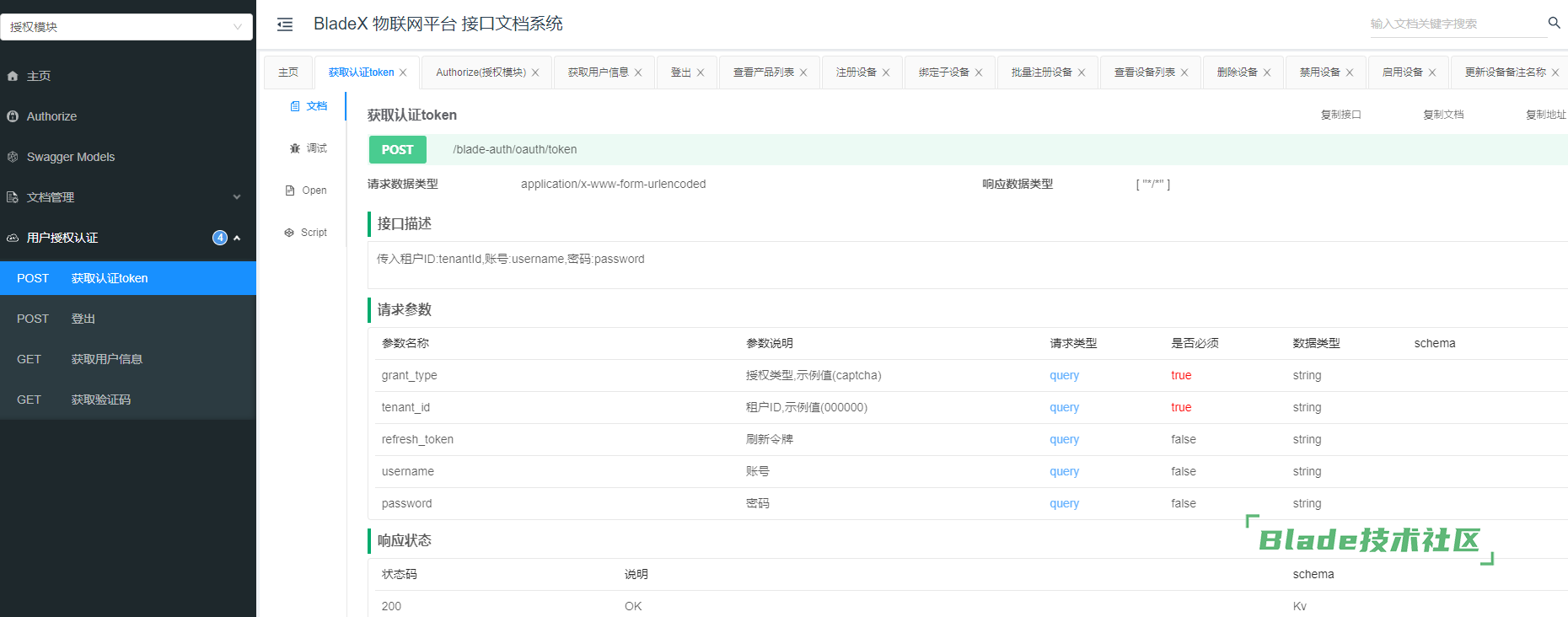Close the 查看产品列表 tab

[803, 72]
